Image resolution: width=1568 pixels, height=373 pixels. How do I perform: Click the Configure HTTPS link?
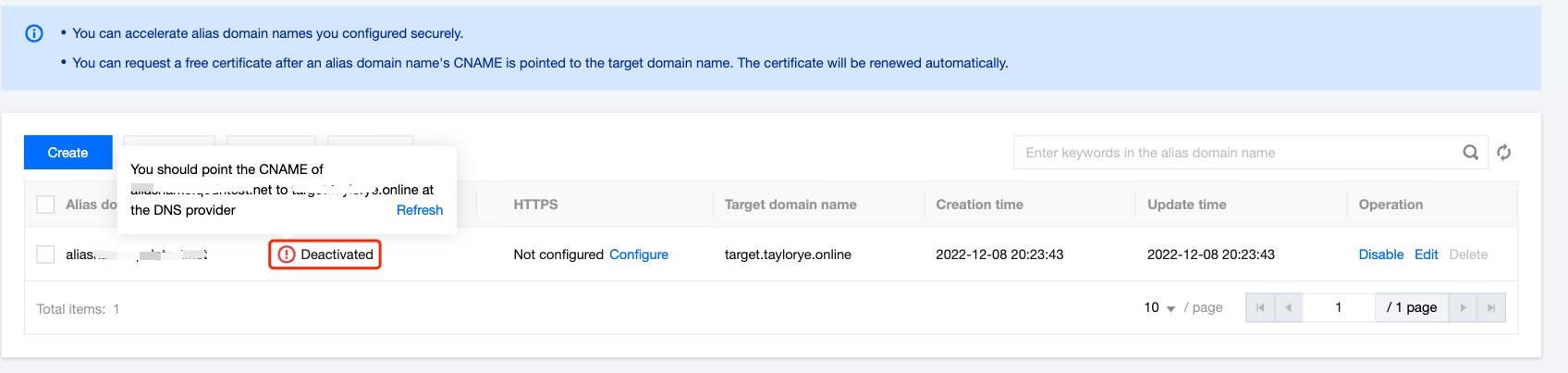point(638,255)
